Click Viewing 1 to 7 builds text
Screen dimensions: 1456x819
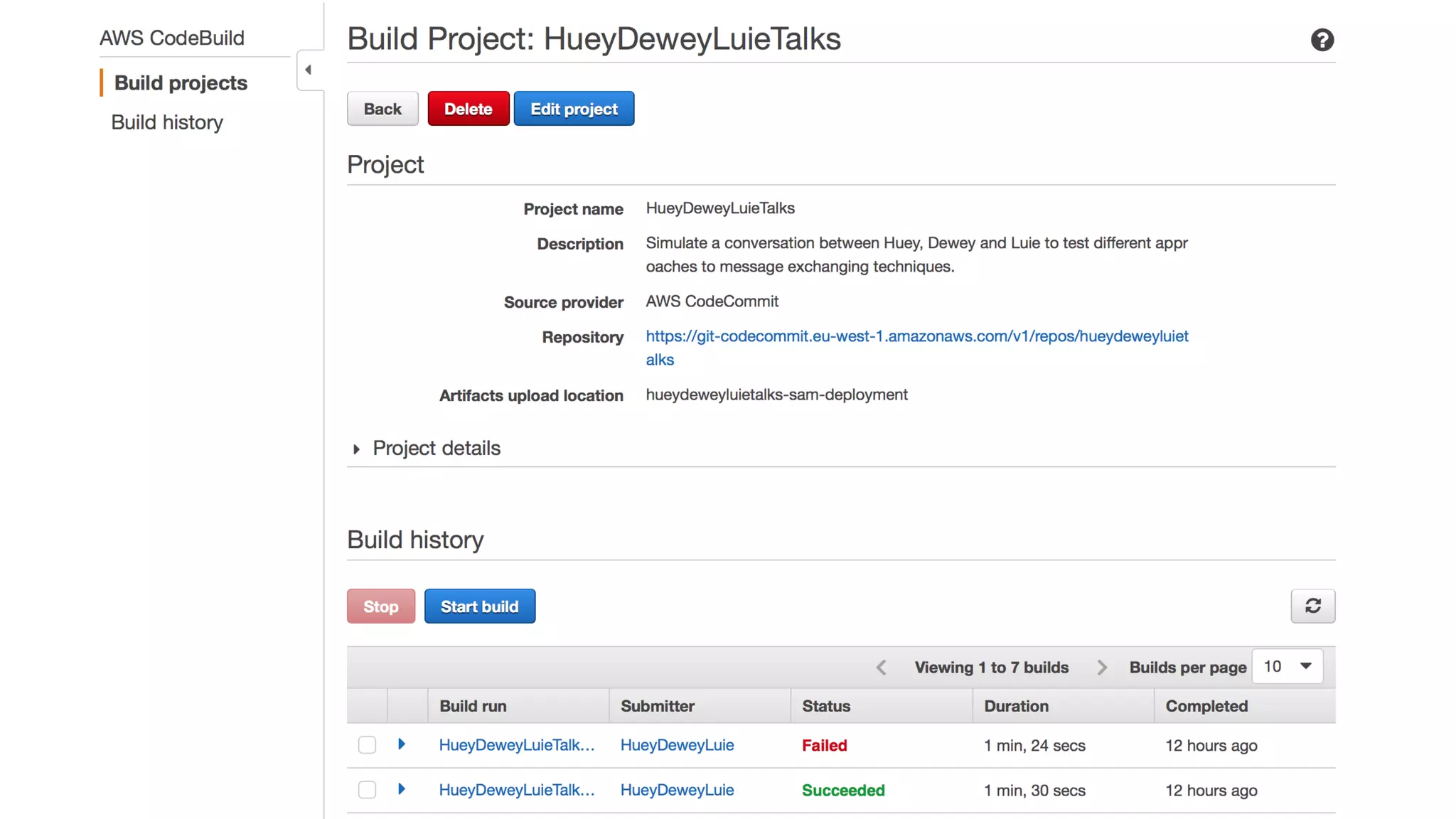[992, 667]
